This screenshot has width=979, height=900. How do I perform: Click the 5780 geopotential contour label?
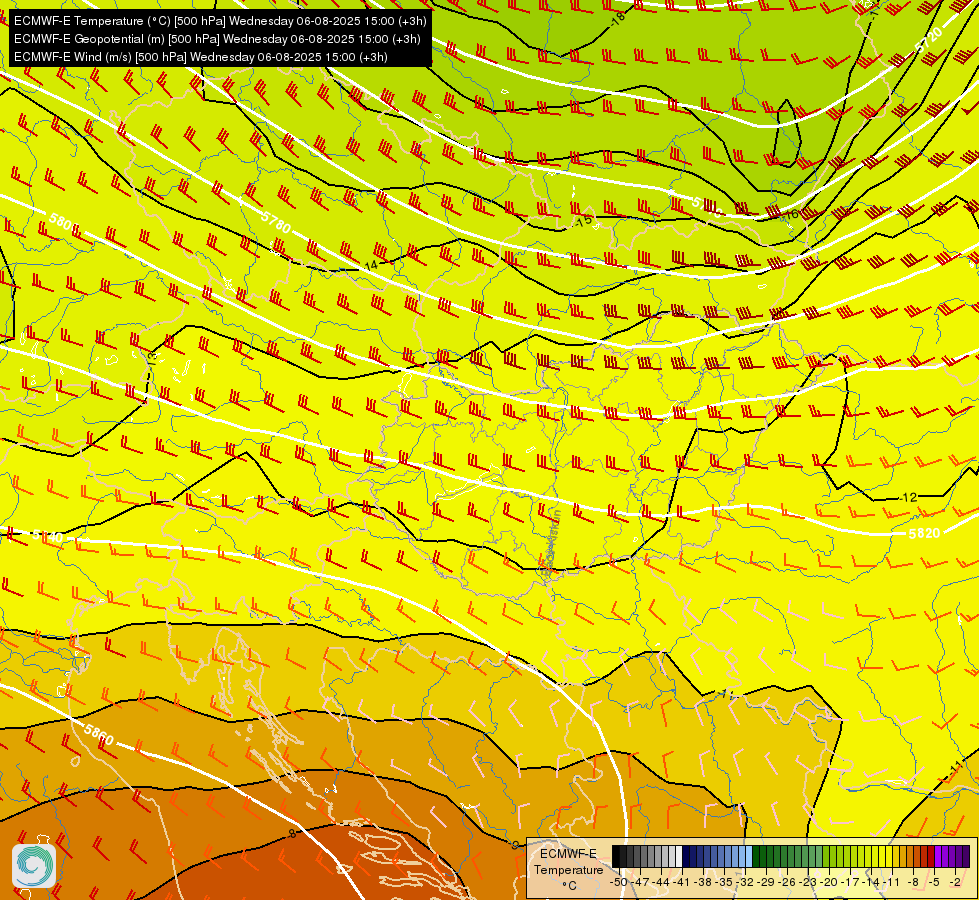(x=276, y=222)
